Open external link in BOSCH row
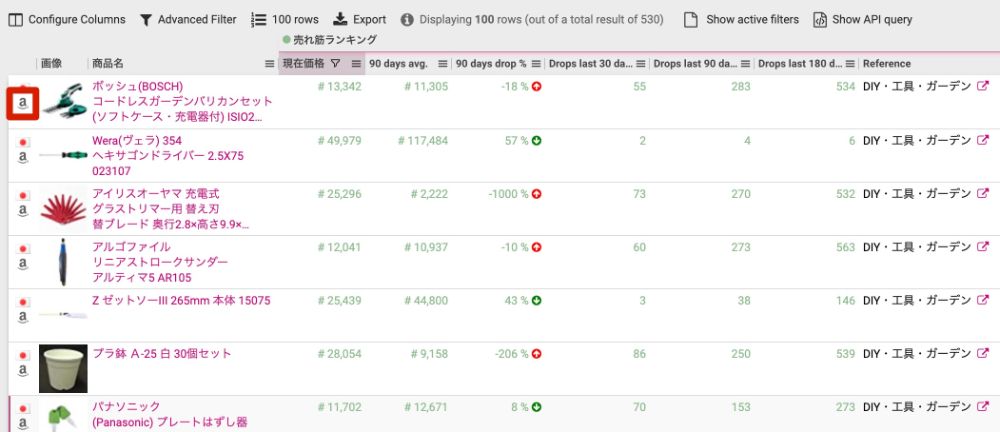Viewport: 1000px width, 432px height. click(x=983, y=86)
